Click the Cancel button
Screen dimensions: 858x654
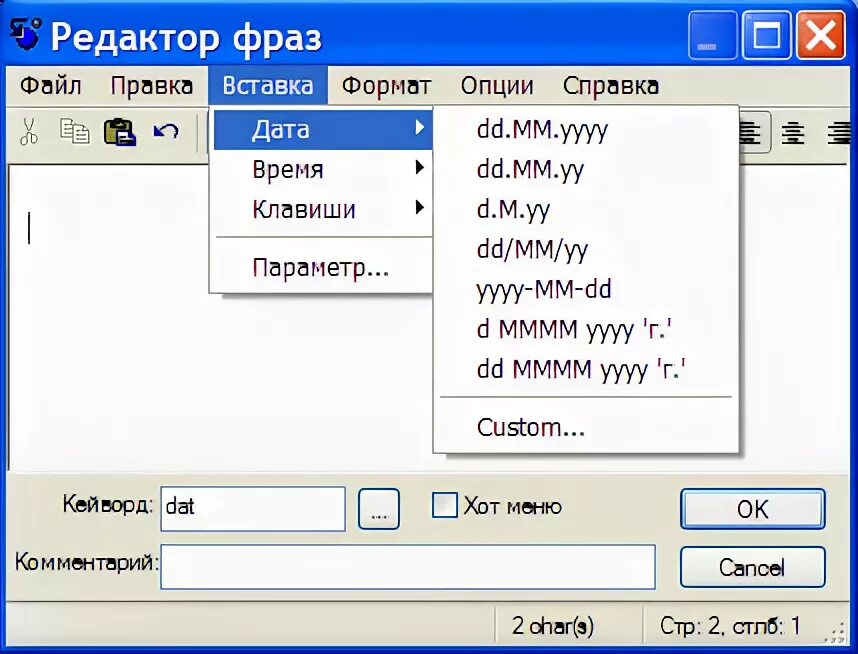tap(752, 567)
